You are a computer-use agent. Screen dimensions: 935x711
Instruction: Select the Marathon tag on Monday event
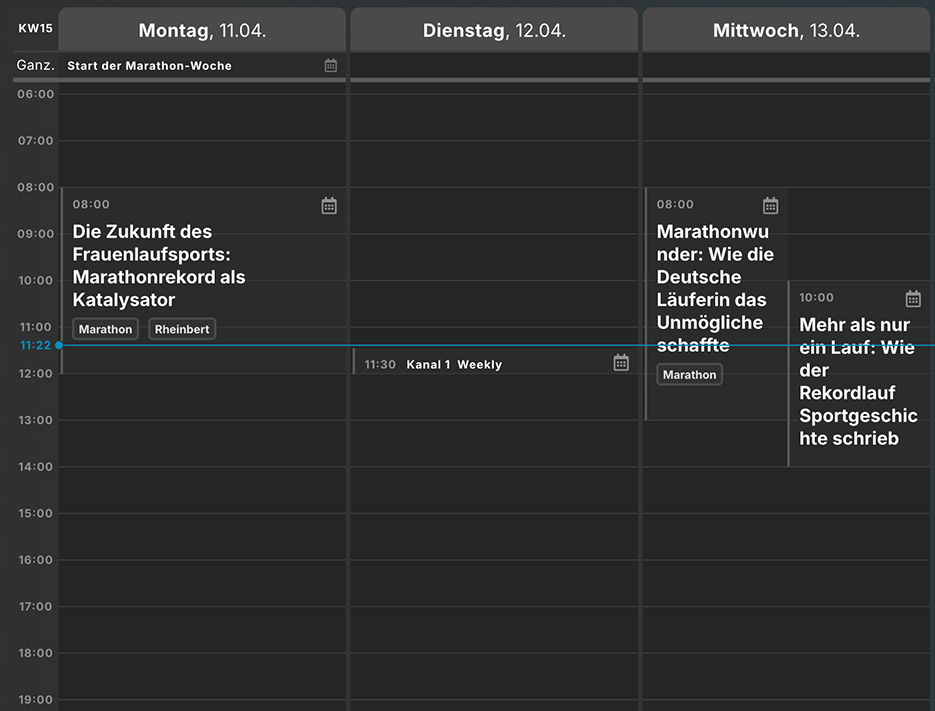click(106, 329)
